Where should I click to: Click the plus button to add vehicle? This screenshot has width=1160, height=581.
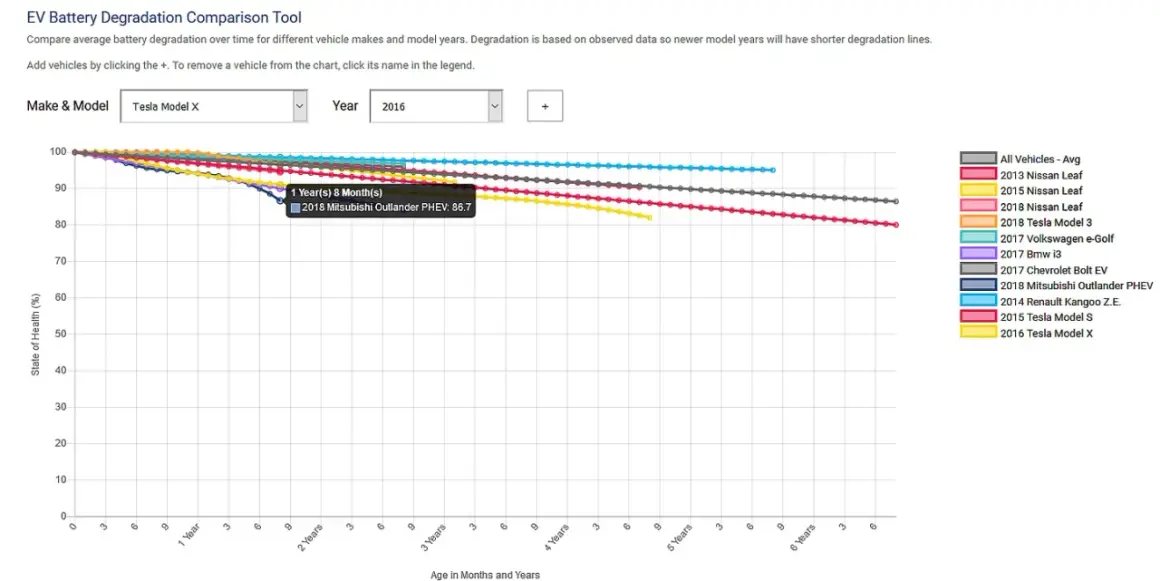tap(544, 106)
